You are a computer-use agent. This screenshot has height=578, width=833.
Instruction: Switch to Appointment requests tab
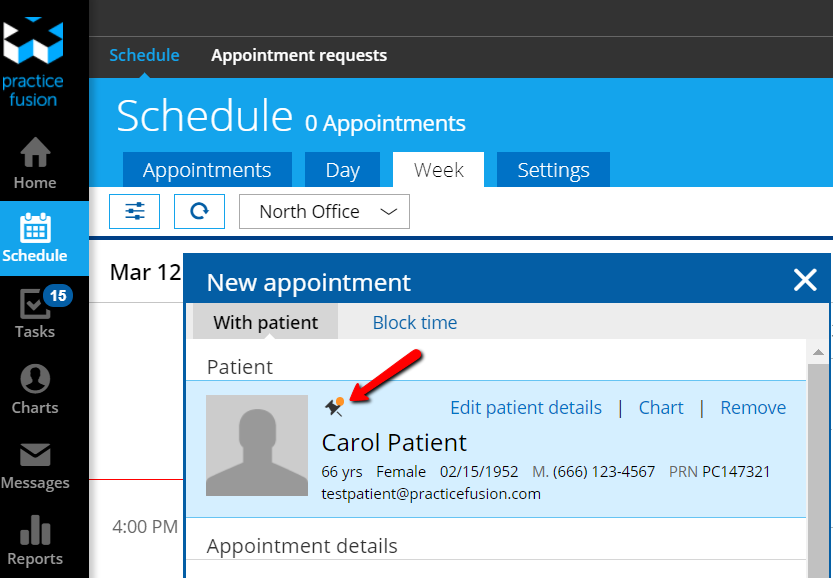(x=299, y=55)
